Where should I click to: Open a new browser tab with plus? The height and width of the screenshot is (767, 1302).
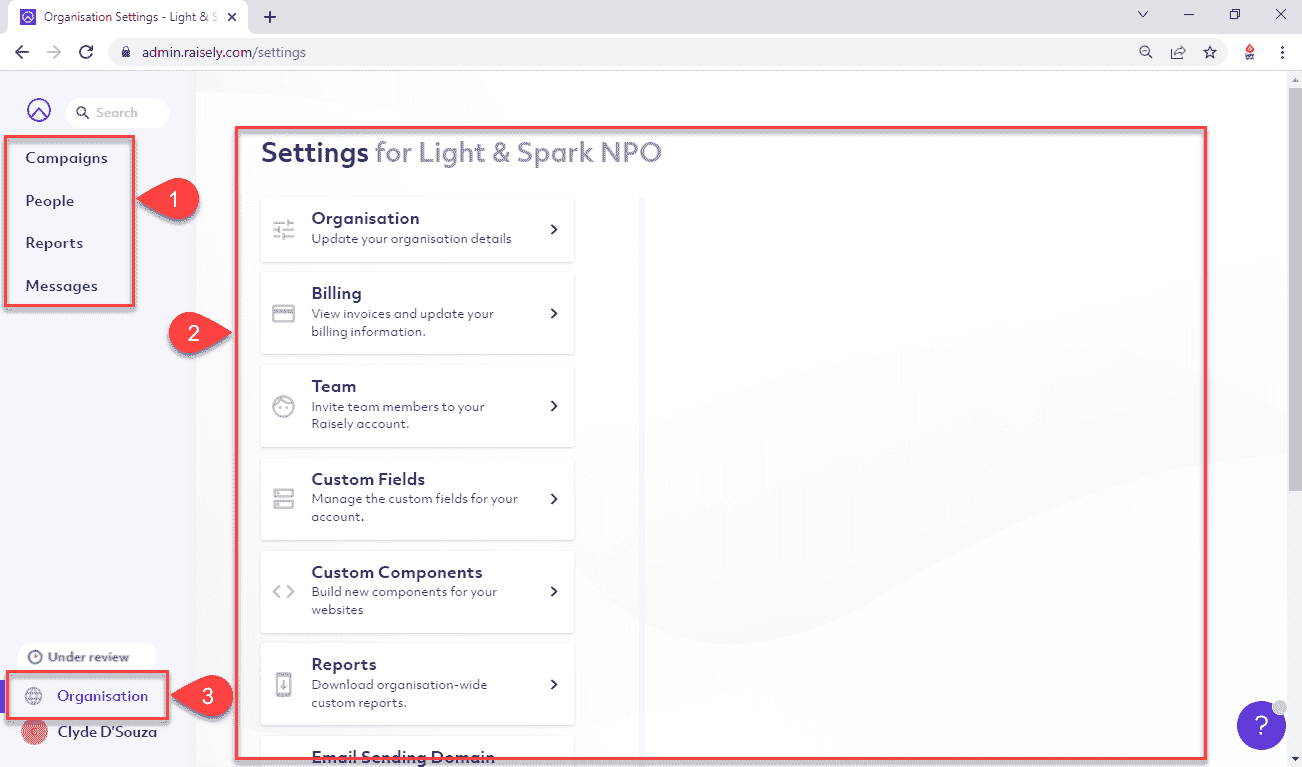point(270,17)
